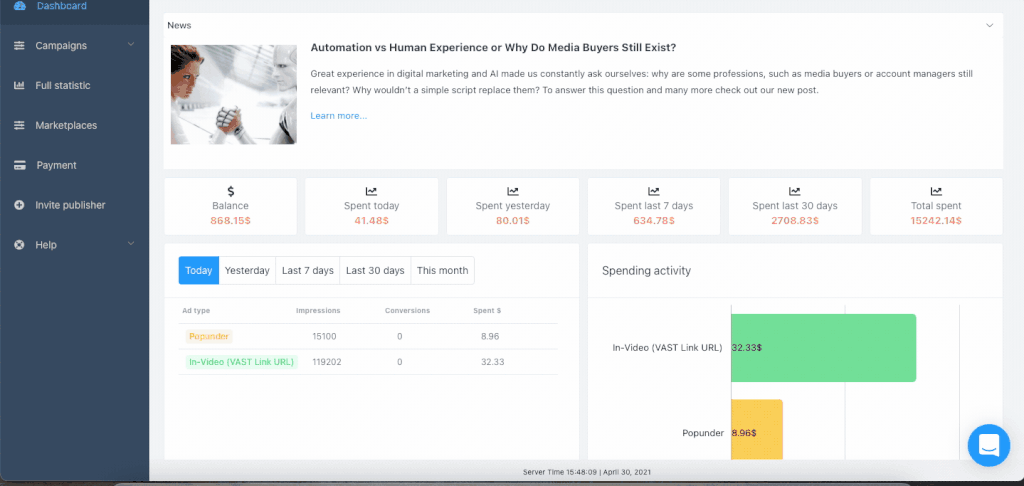Click the chart icon above Spent last 30 days
The height and width of the screenshot is (486, 1024).
[x=795, y=191]
